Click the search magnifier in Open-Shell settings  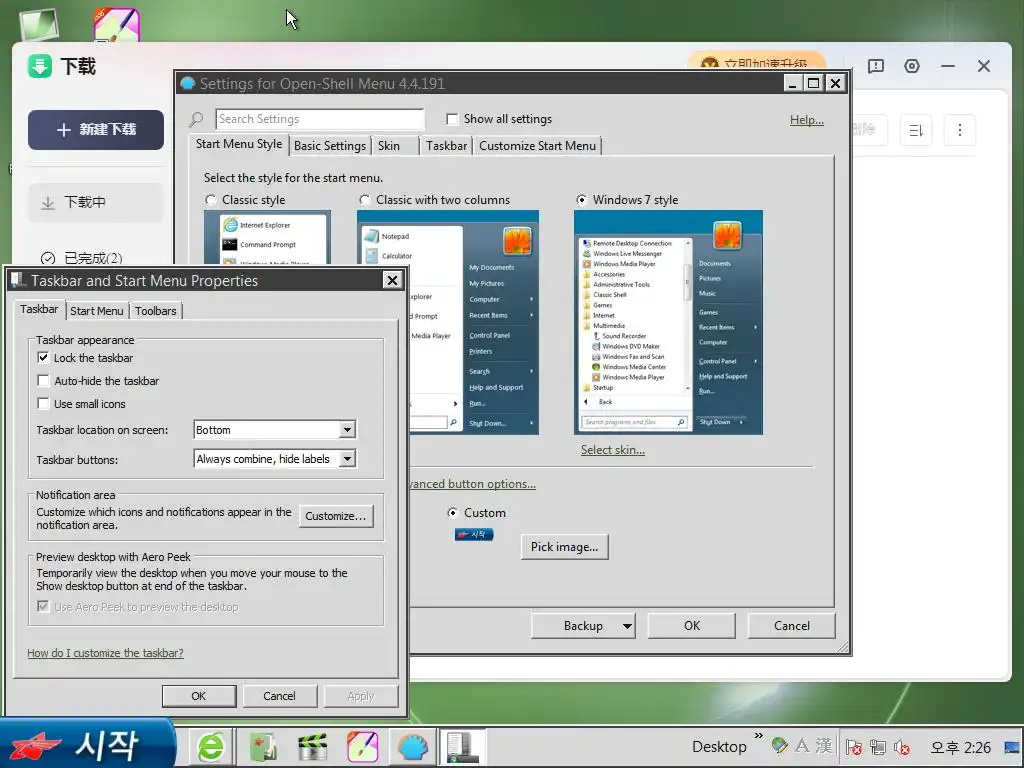click(x=196, y=119)
